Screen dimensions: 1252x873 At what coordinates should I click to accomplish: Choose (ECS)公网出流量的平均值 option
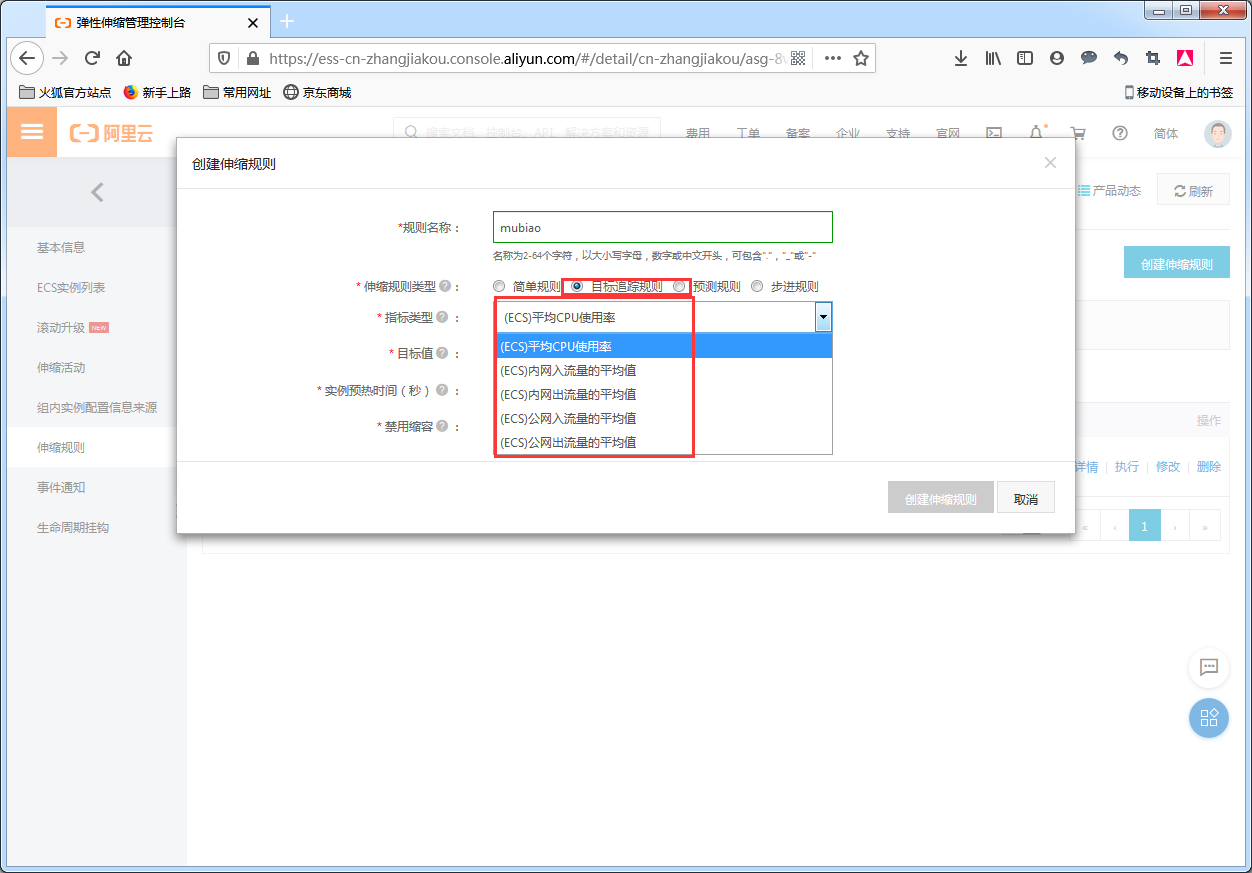coord(568,442)
